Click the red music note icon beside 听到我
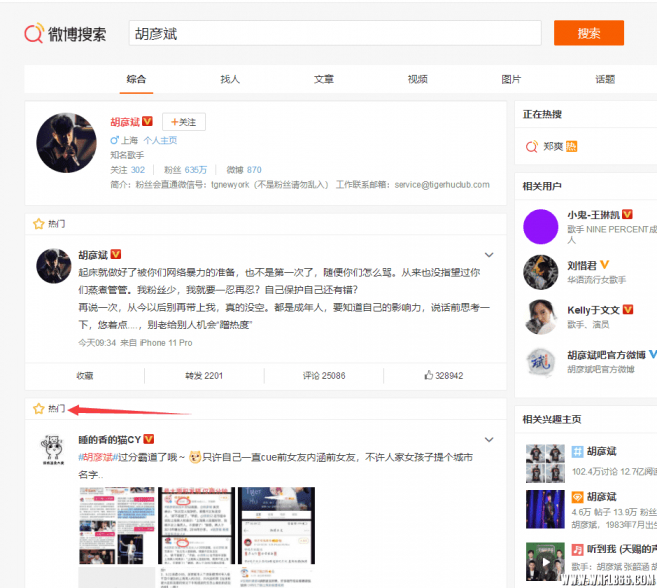657x588 pixels. pos(577,549)
